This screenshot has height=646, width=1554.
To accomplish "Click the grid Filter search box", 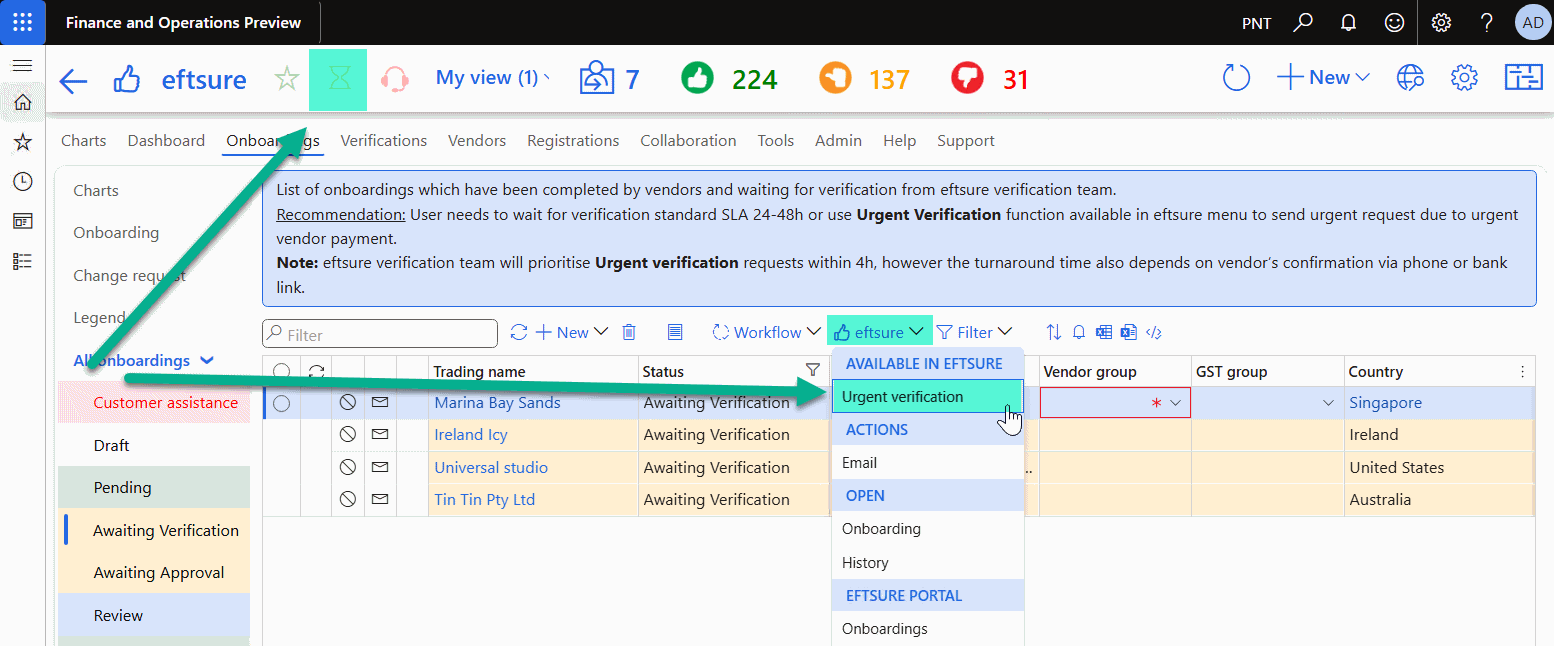I will [x=380, y=334].
